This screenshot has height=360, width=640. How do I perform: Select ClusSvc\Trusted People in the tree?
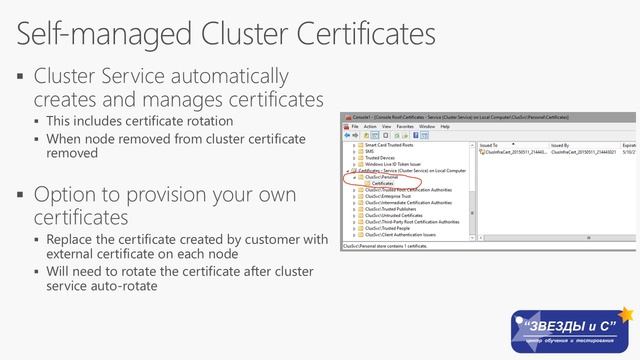point(387,228)
